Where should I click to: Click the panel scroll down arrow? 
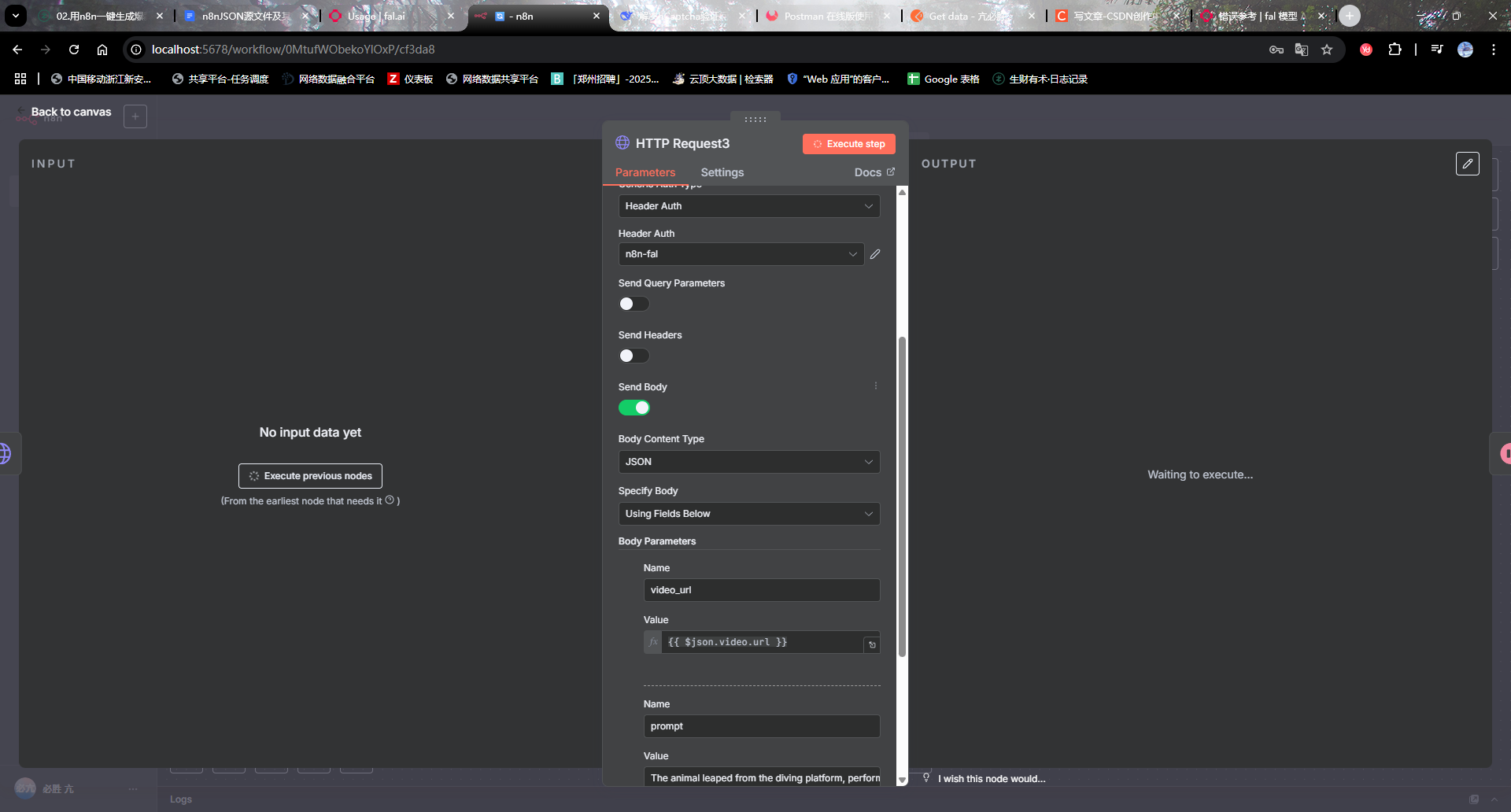(902, 779)
